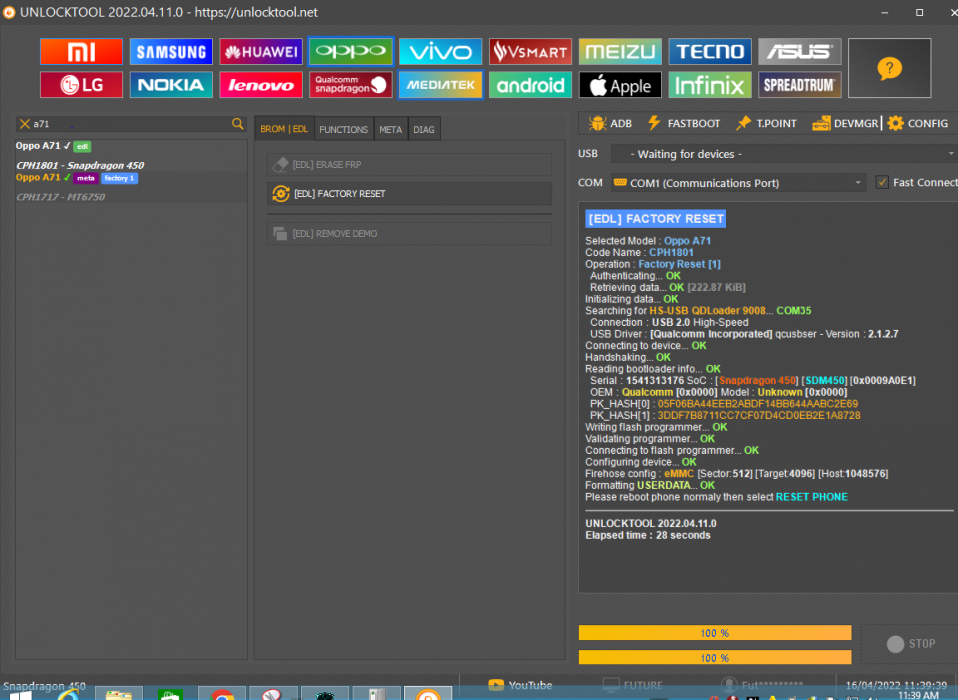Viewport: 958px width, 700px height.
Task: Select the Samsung brand logo
Action: [171, 51]
